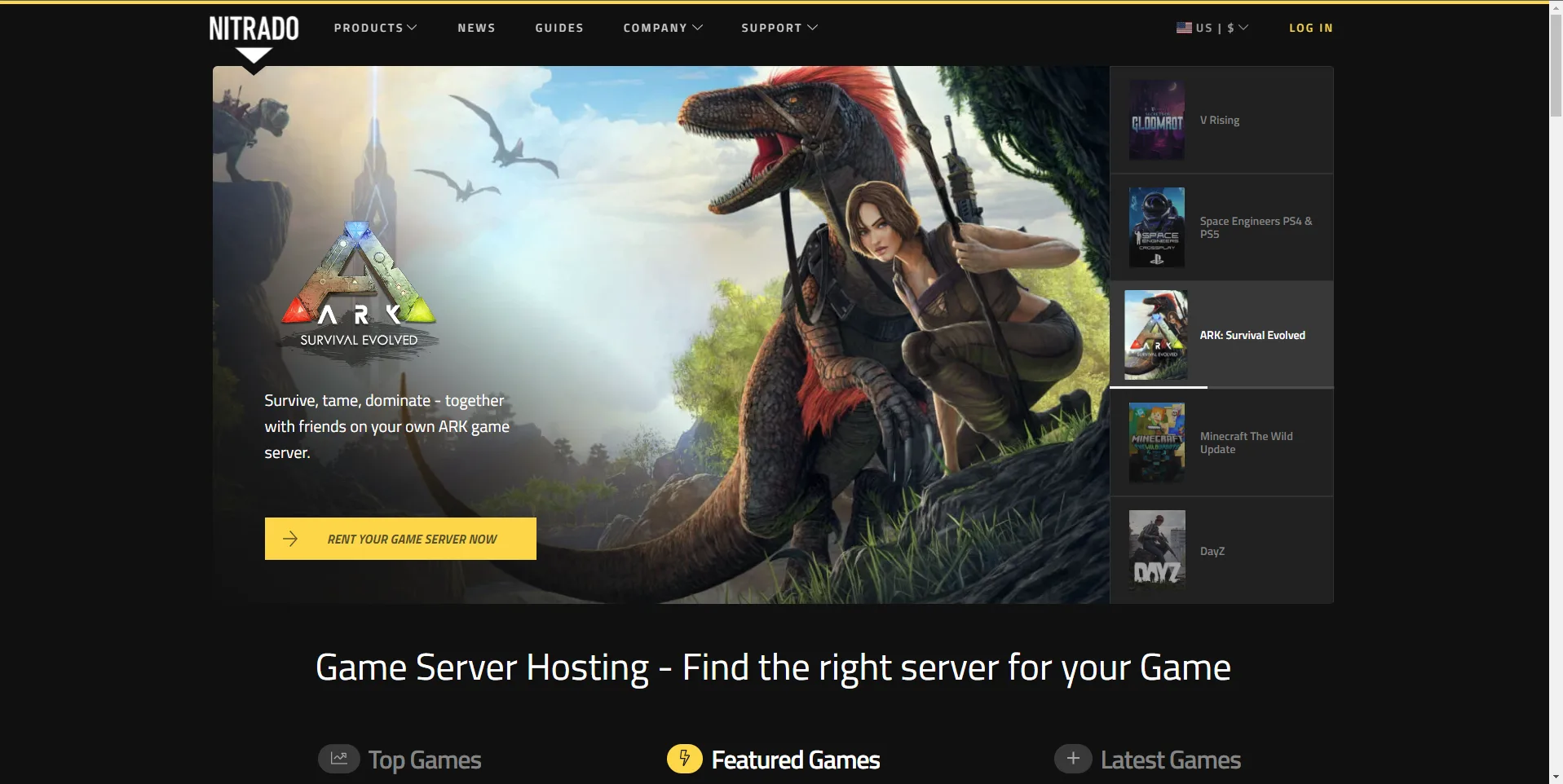This screenshot has height=784, width=1563.
Task: Expand the Company dropdown menu
Action: [663, 28]
